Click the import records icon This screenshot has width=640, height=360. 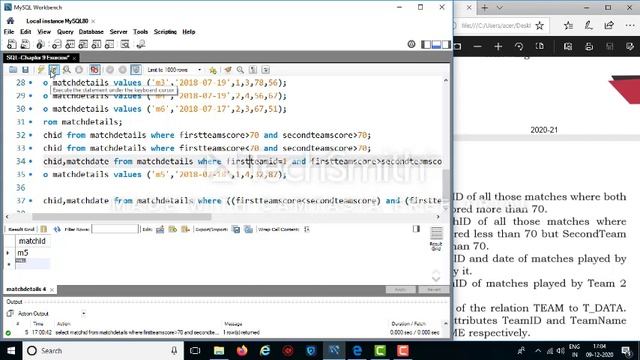click(x=248, y=229)
